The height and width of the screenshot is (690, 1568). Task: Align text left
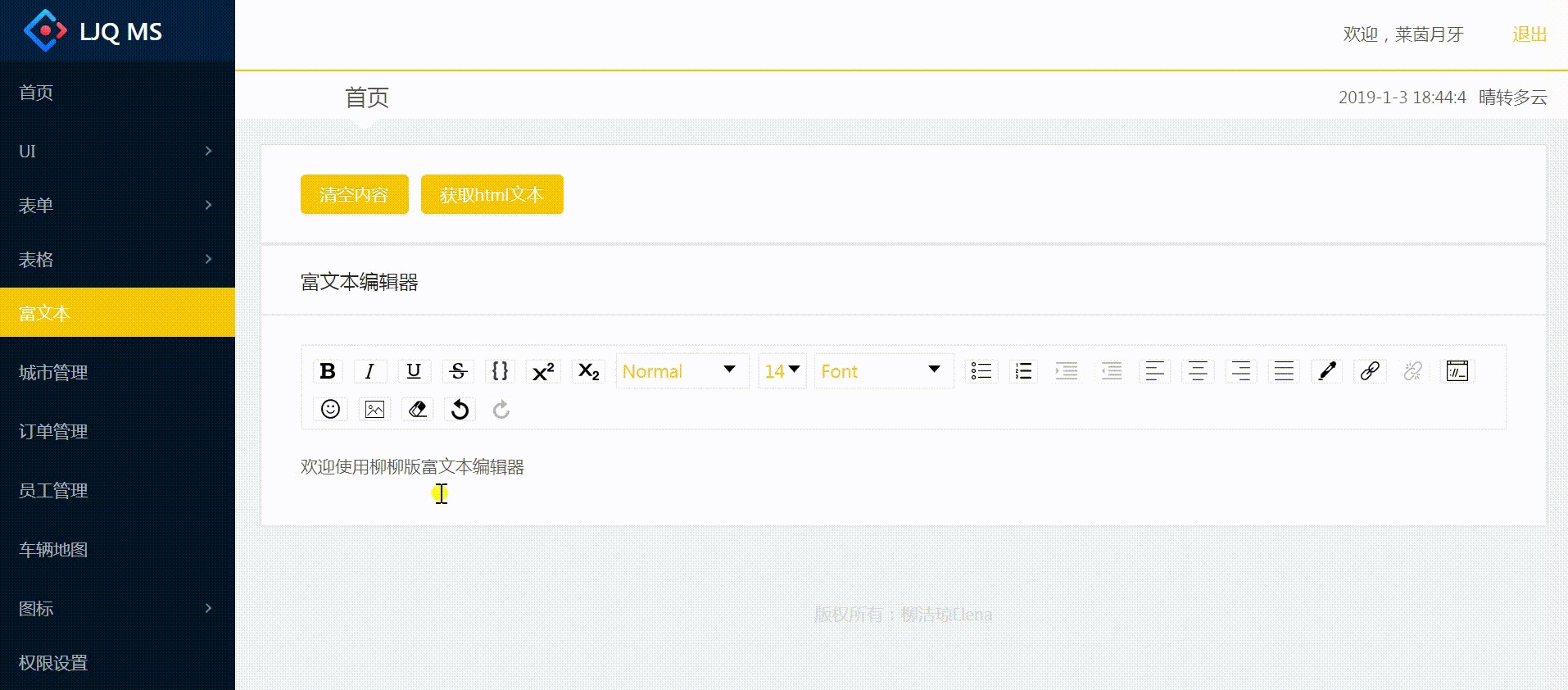tap(1154, 371)
